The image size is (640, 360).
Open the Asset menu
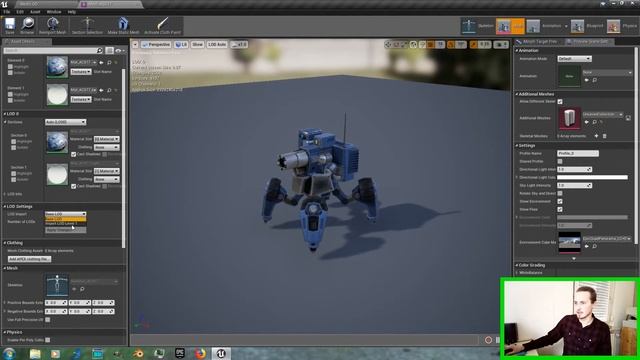coord(35,12)
